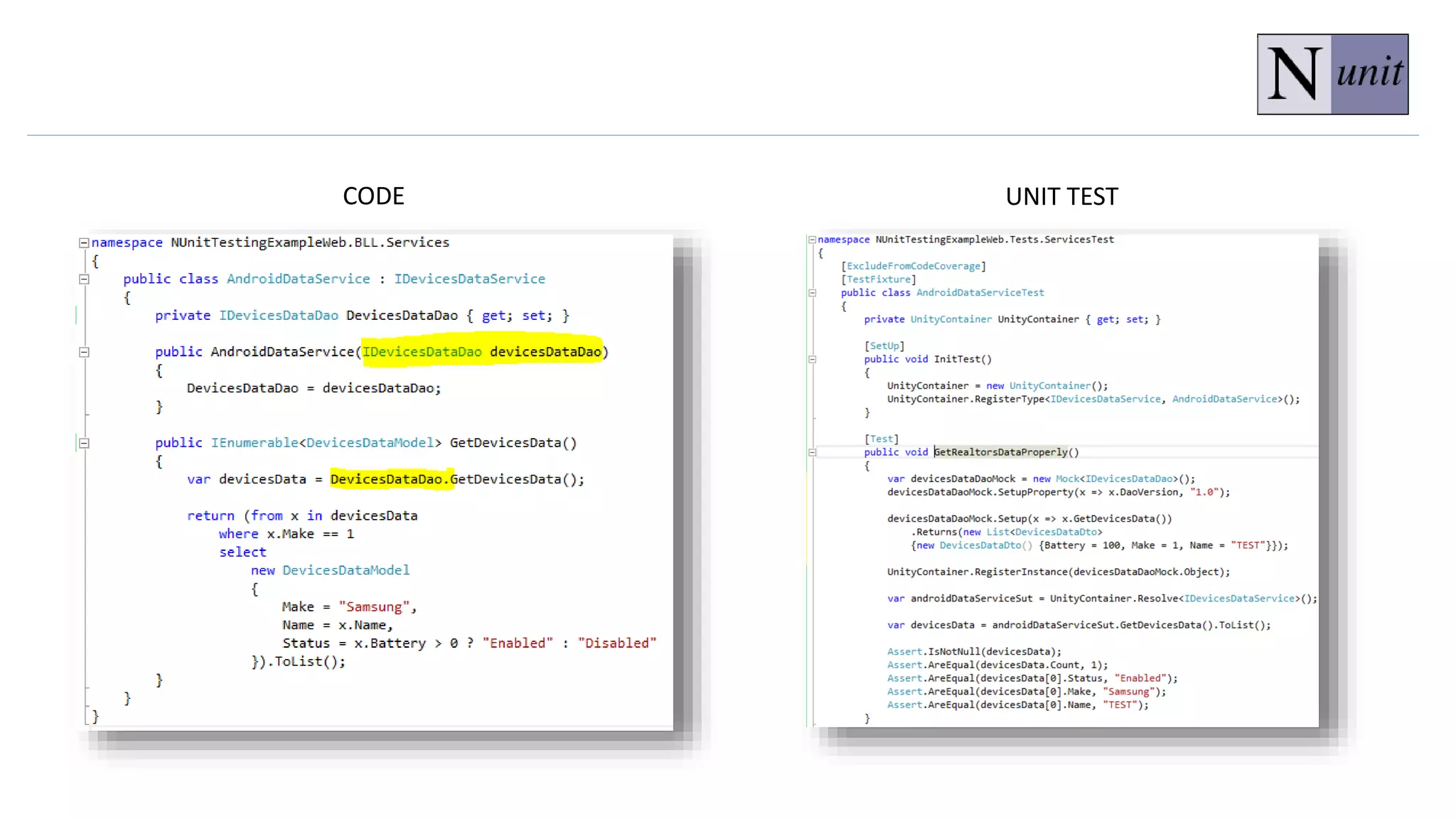Click the '[ExcludeFromCodeCoverage]' attribute

click(x=914, y=266)
